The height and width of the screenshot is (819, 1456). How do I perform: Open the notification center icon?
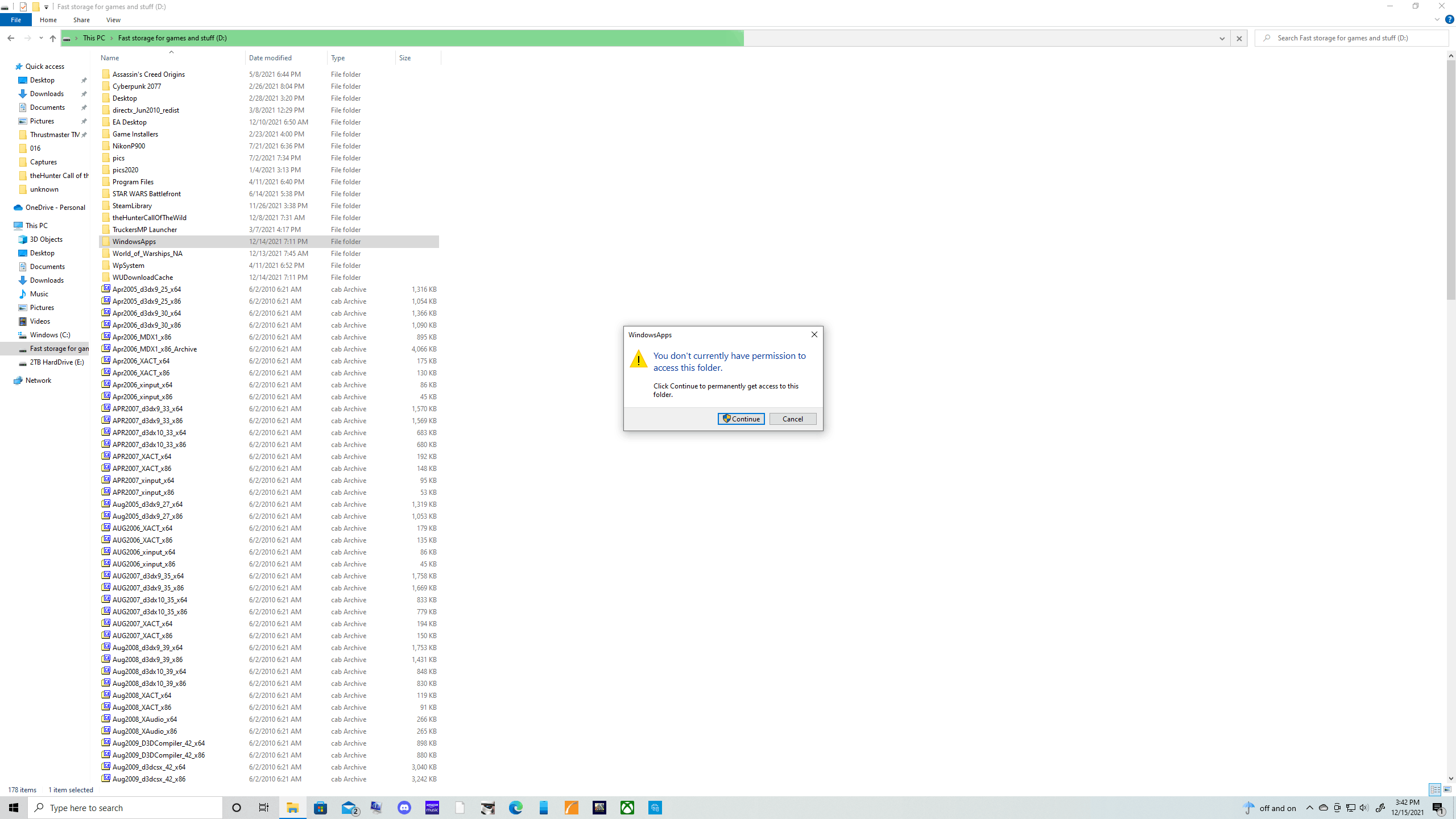pyautogui.click(x=1438, y=808)
